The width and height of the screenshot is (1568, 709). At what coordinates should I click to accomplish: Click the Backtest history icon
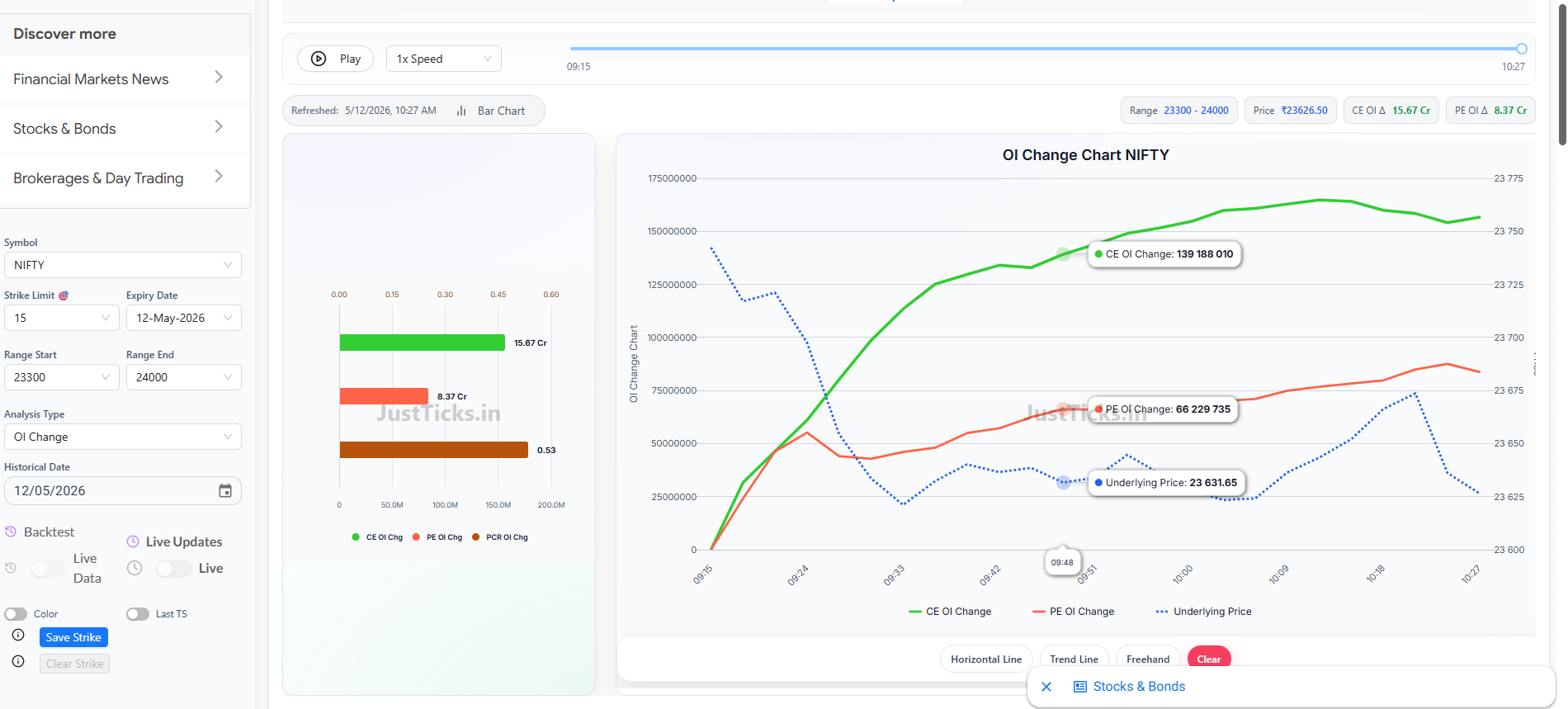point(11,532)
